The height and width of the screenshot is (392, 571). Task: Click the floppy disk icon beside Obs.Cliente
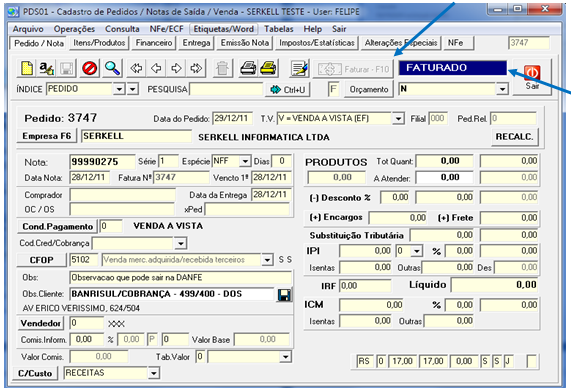284,295
